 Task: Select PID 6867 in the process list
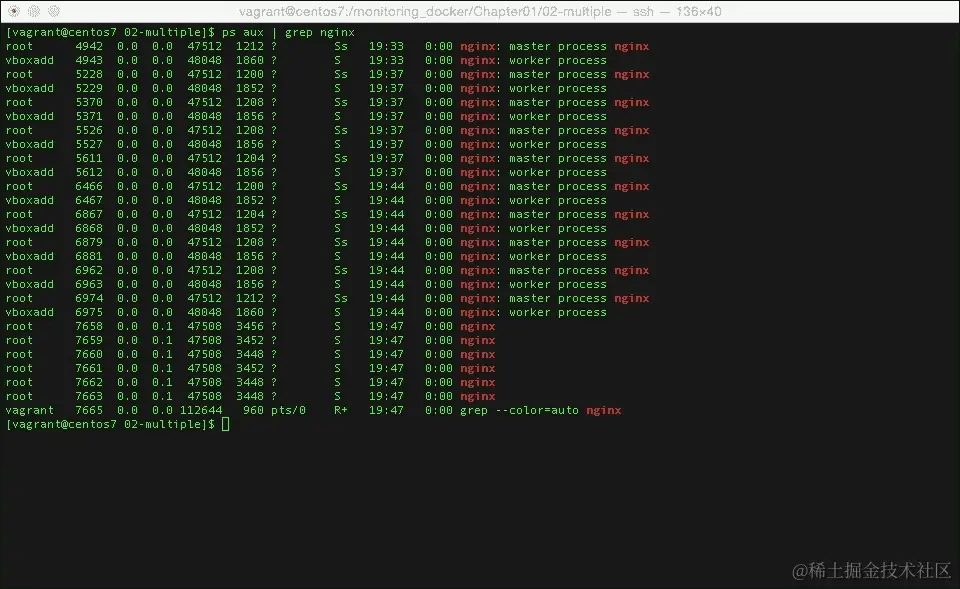click(x=89, y=214)
